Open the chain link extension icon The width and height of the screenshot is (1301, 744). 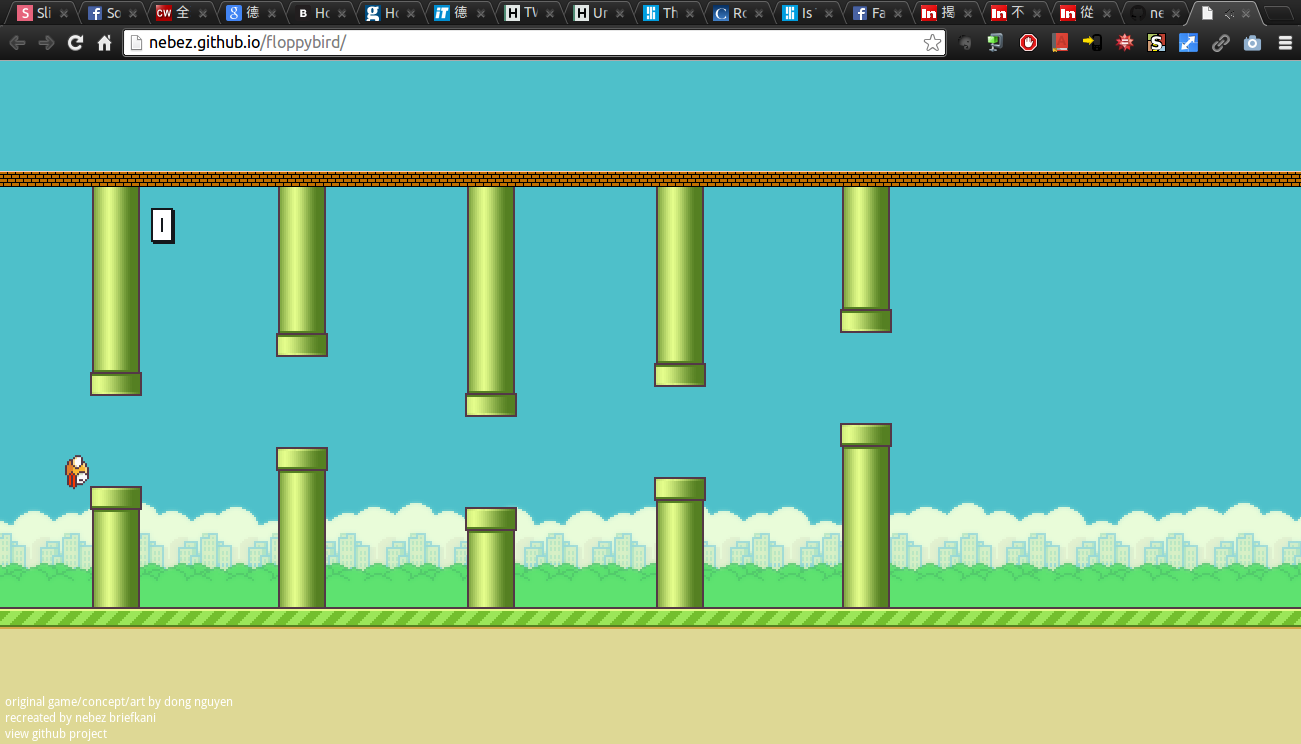1220,43
